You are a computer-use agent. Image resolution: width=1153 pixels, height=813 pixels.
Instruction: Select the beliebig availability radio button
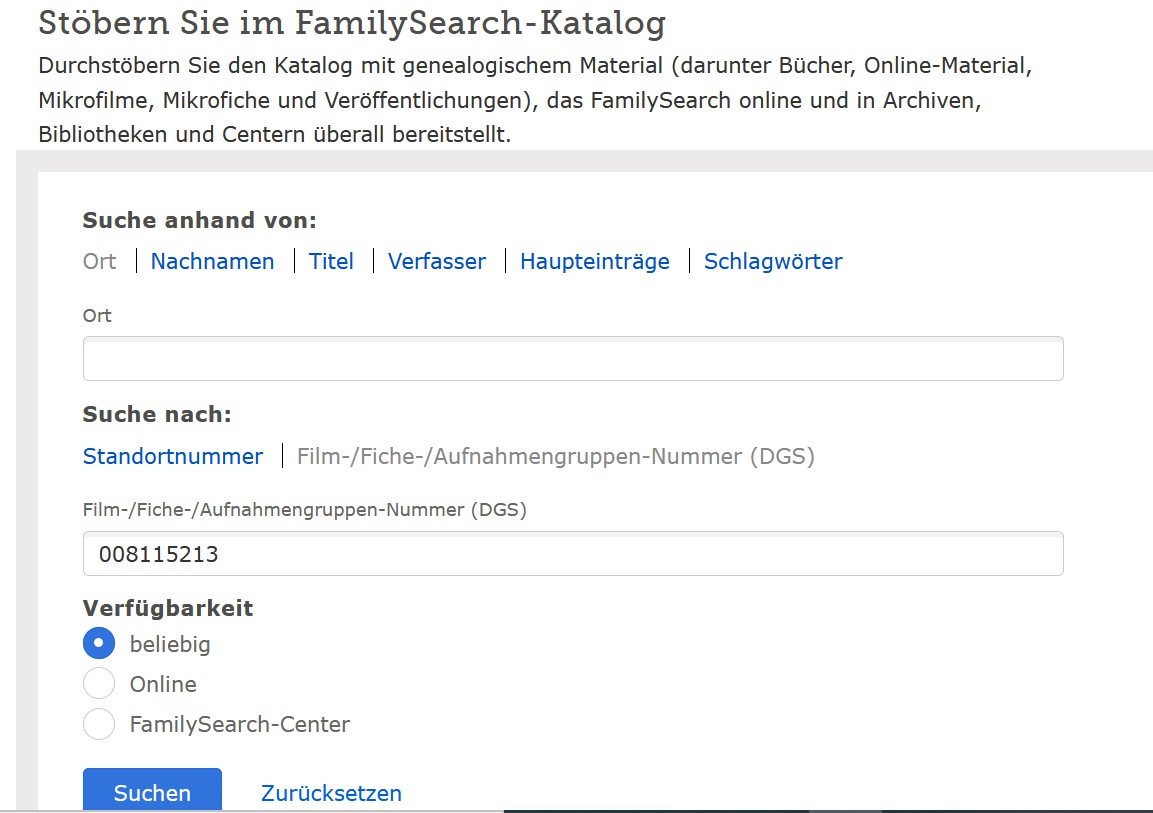tap(99, 643)
